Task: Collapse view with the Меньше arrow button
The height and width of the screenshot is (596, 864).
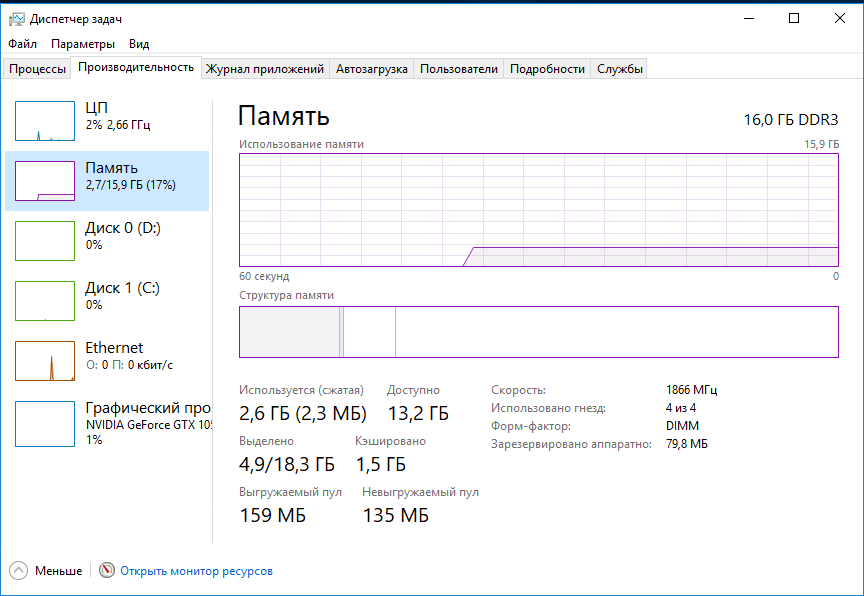Action: [19, 571]
